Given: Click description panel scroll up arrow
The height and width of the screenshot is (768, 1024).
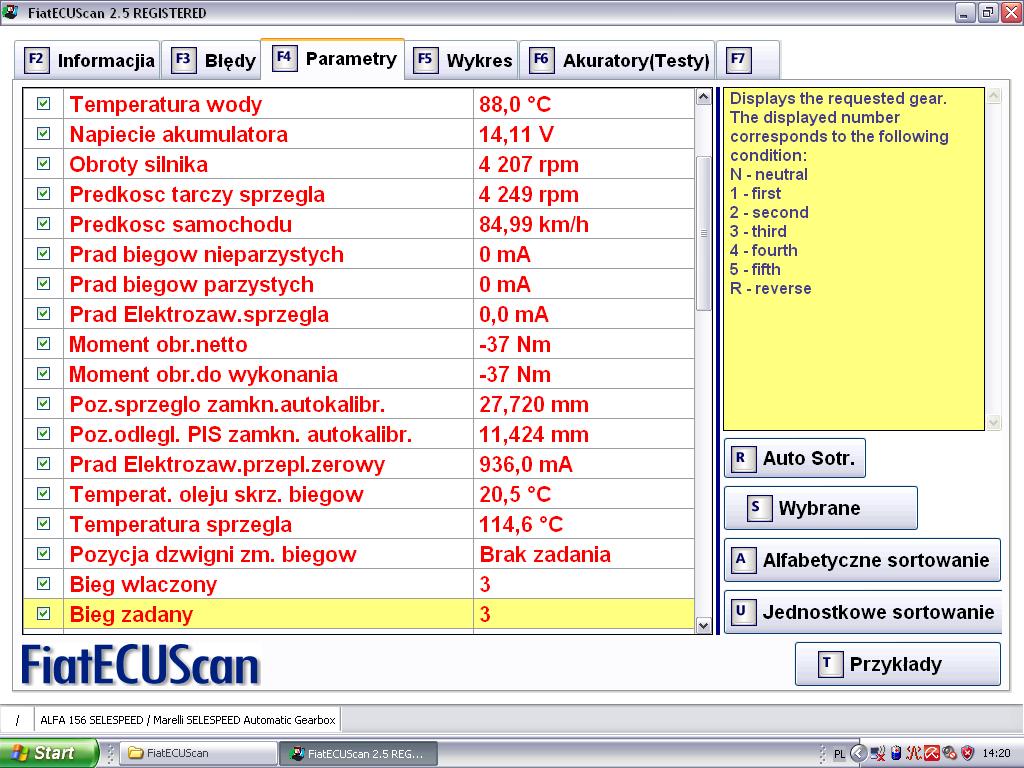Looking at the screenshot, I should click(993, 96).
